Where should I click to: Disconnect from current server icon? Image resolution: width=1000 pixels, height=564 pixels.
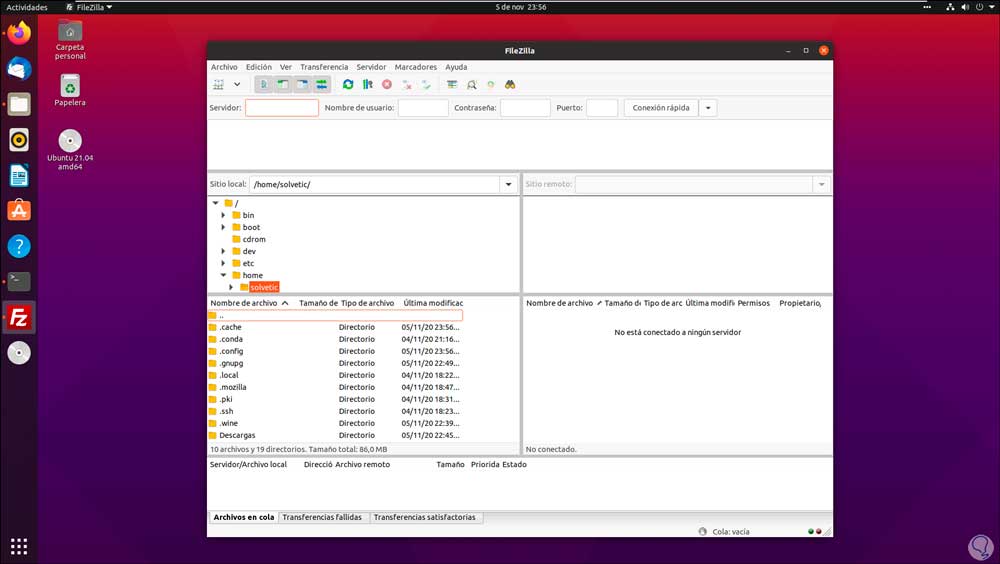coord(406,84)
